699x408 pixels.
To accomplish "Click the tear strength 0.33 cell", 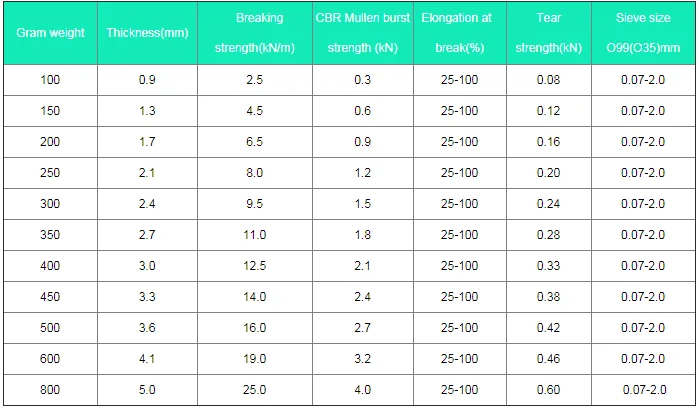I will point(547,266).
